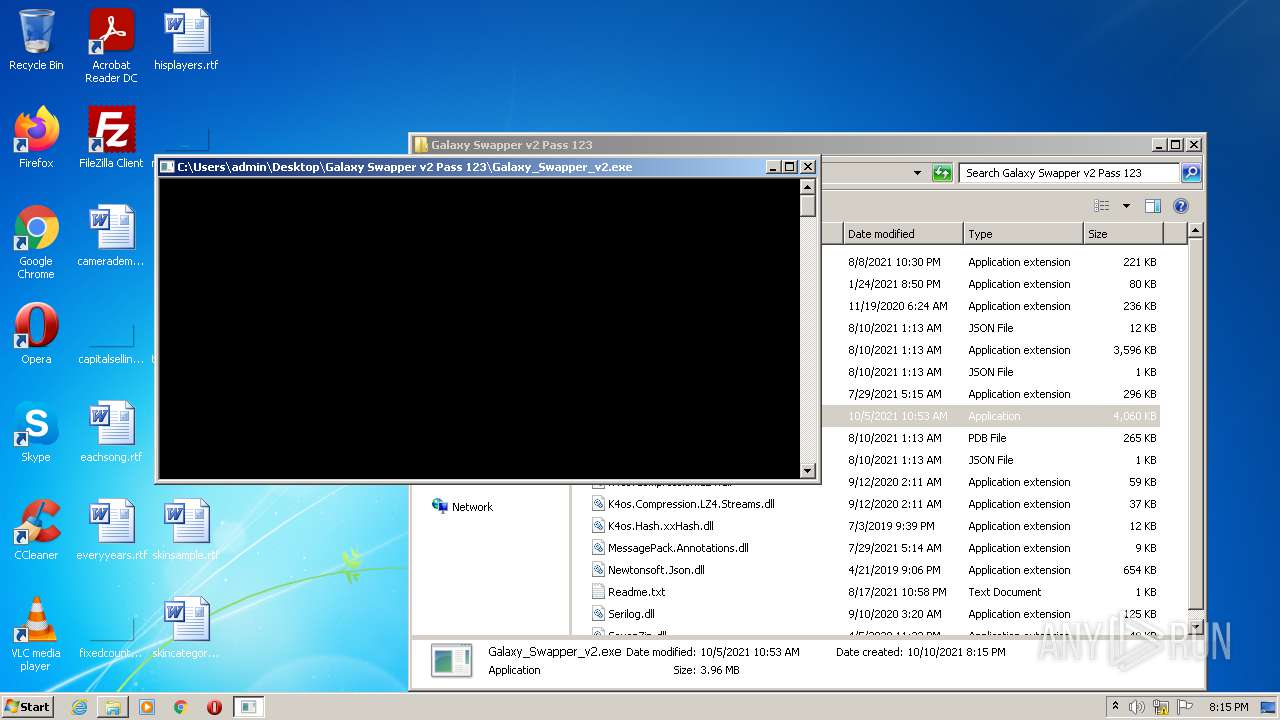Launch Opera browser shortcut
1280x720 pixels.
point(36,334)
